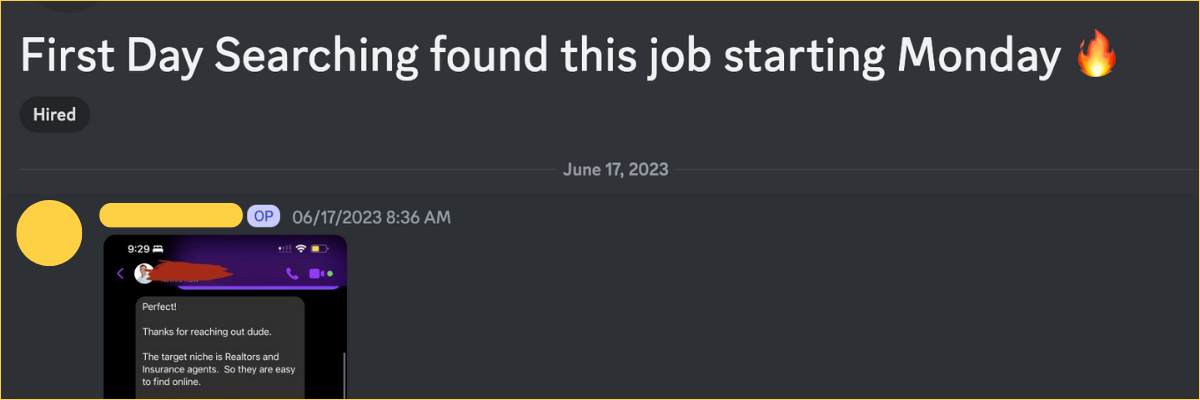Click the post title text

point(540,57)
